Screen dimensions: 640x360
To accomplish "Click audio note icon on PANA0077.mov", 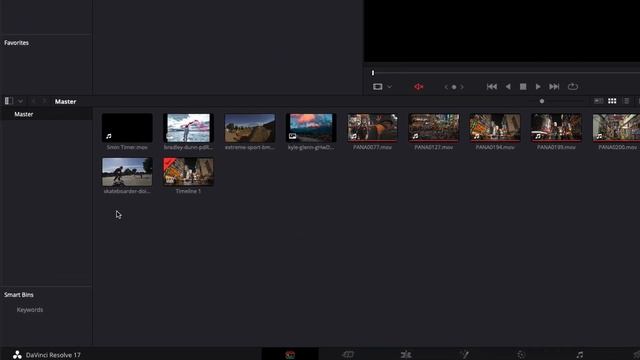I will (354, 136).
